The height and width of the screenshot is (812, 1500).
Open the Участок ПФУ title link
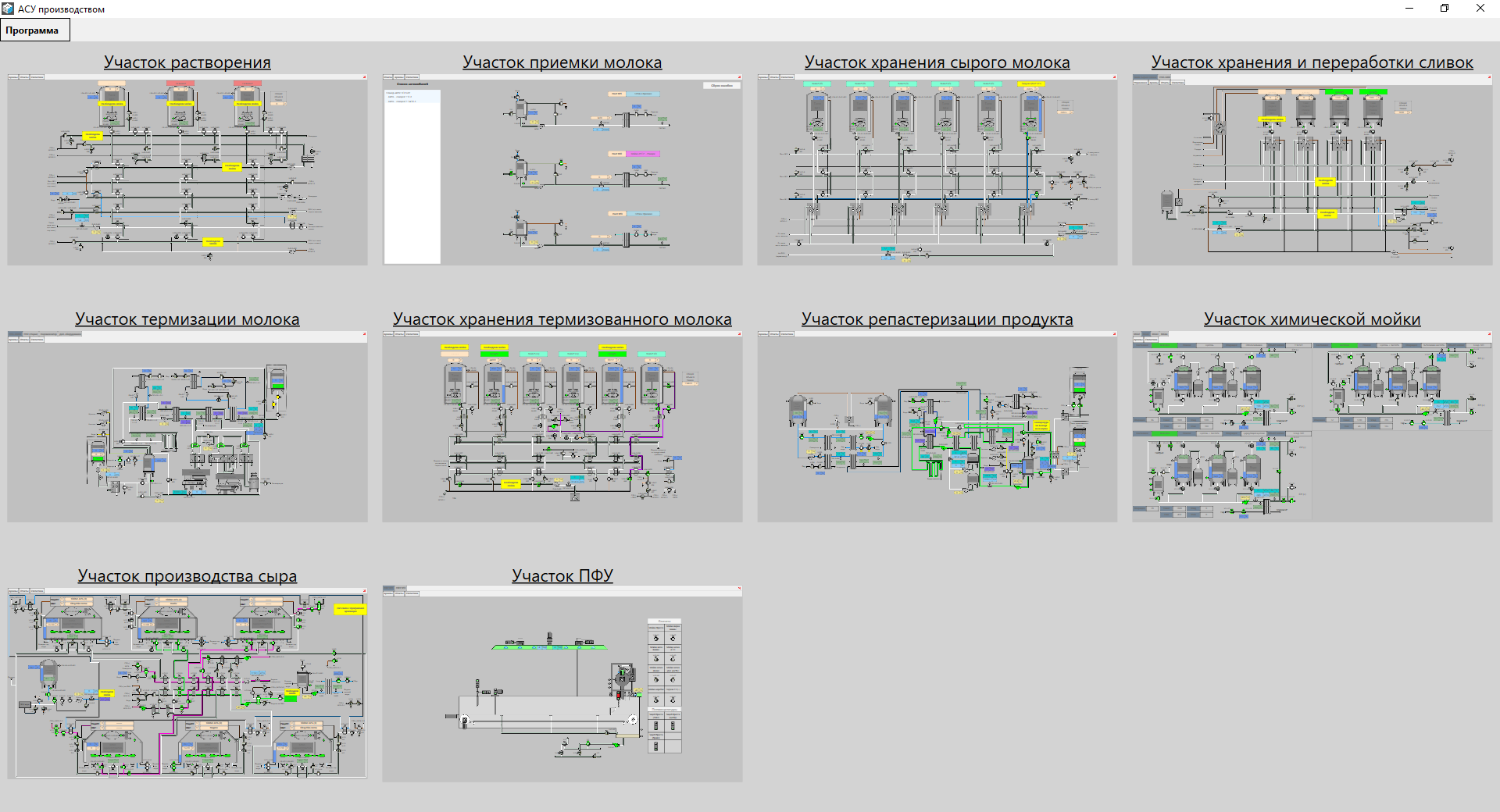pos(562,576)
